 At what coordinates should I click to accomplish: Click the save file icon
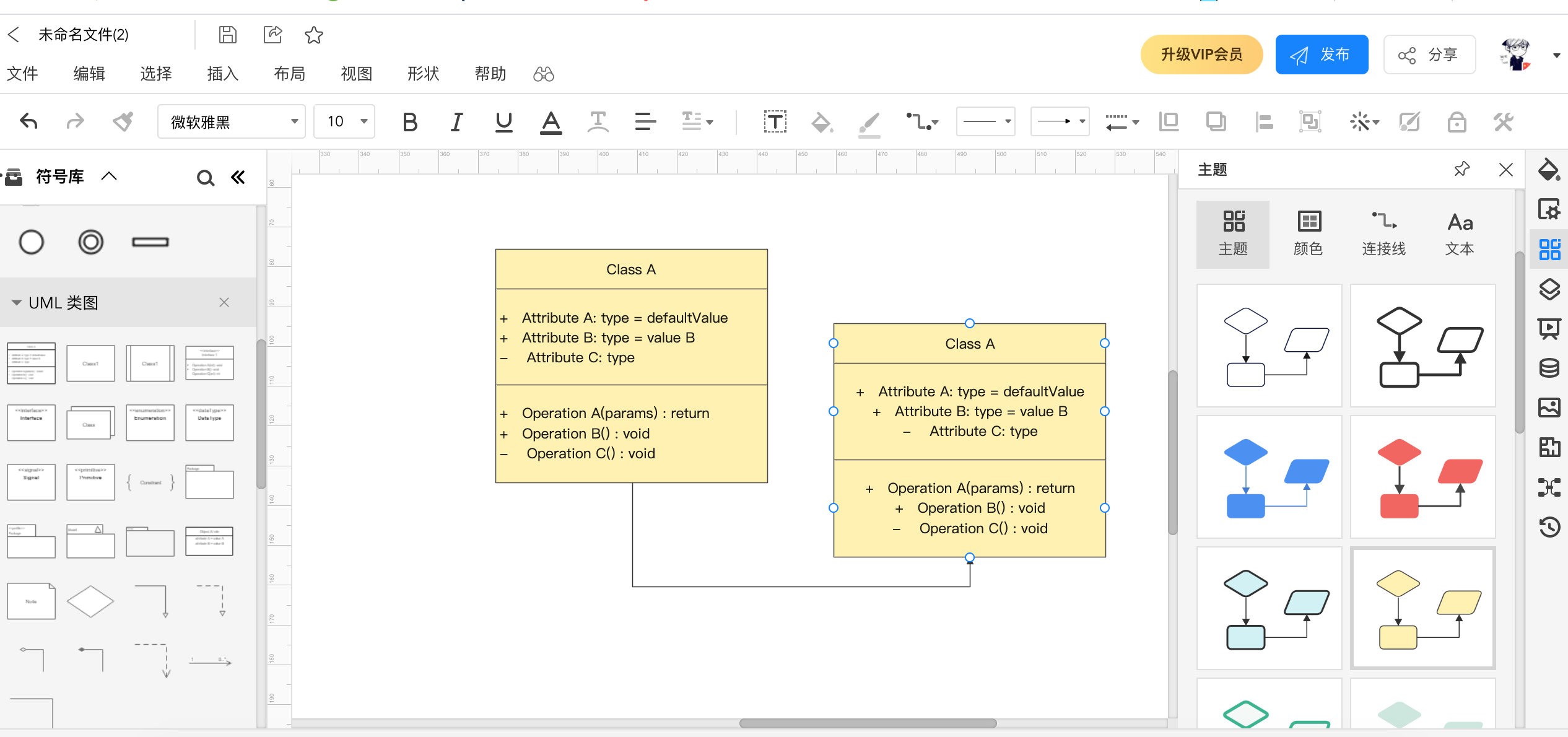[227, 35]
